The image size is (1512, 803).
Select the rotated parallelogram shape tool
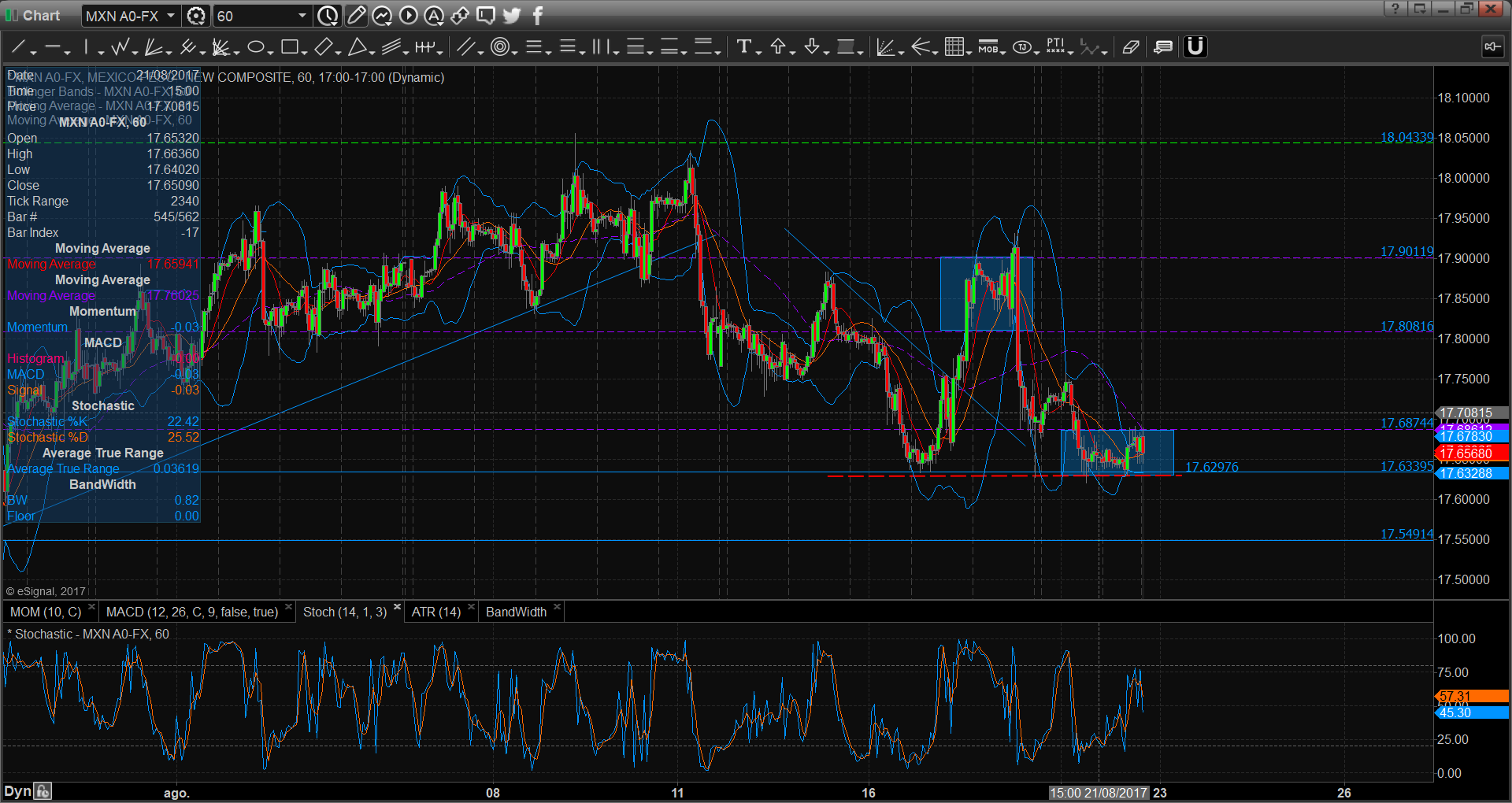(x=323, y=47)
